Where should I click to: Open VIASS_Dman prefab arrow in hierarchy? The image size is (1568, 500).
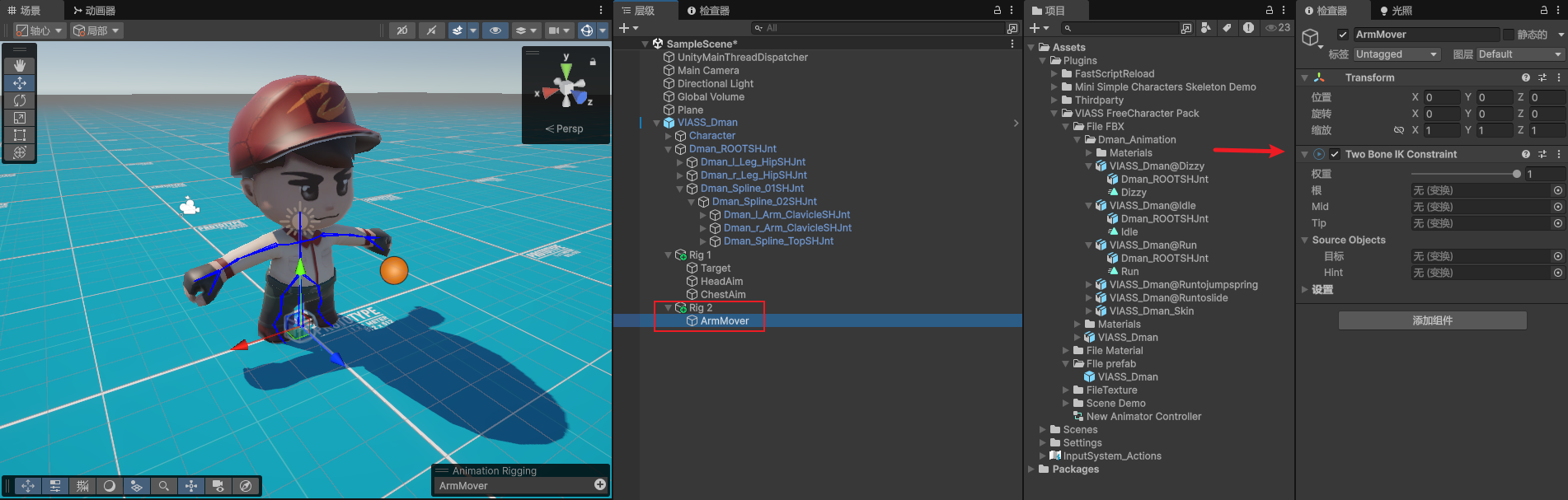[x=1016, y=123]
